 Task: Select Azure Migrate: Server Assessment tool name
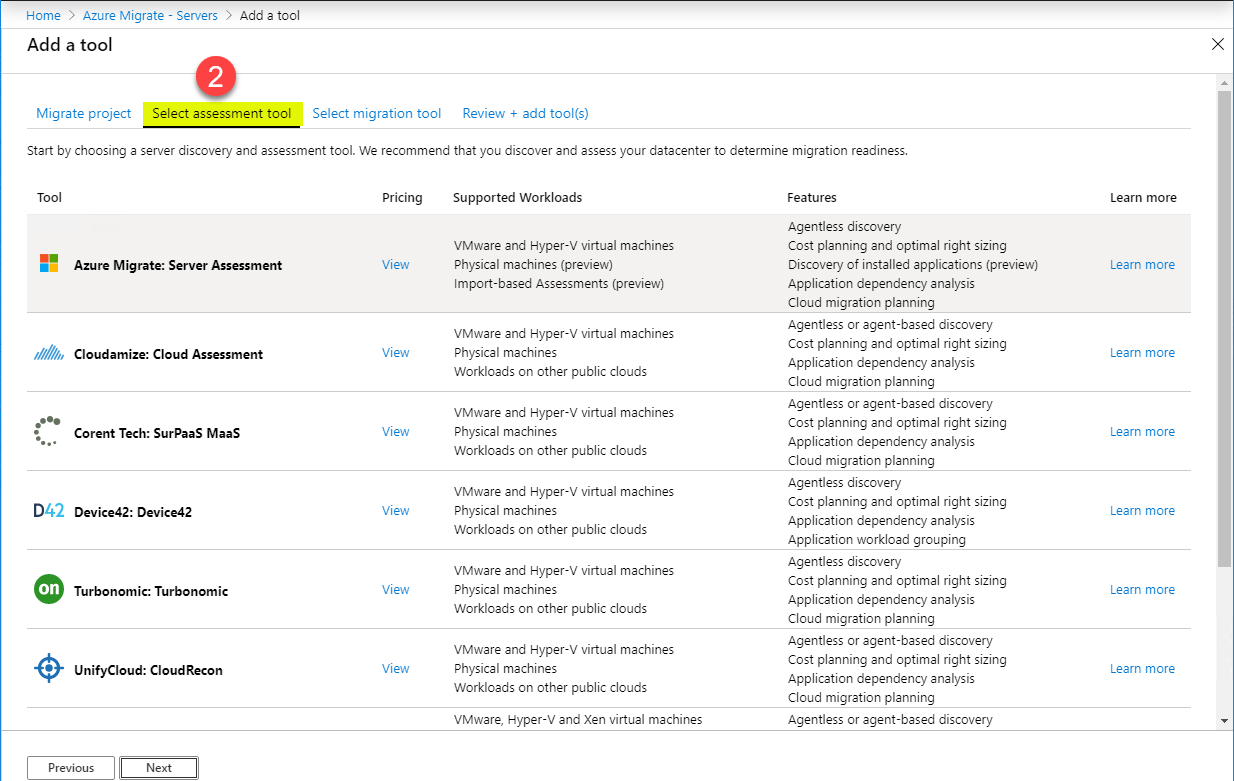(178, 265)
